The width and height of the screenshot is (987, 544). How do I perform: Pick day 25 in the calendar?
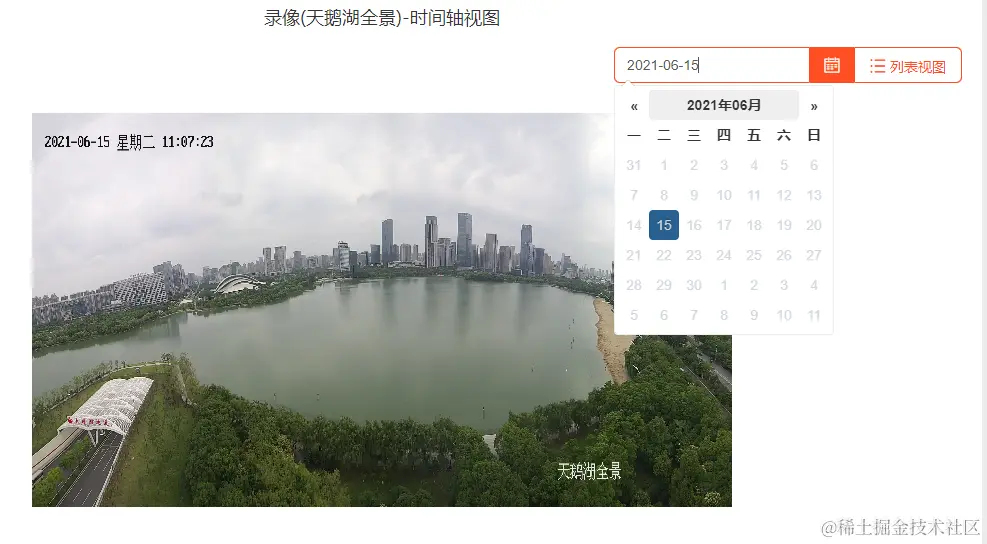tap(754, 255)
